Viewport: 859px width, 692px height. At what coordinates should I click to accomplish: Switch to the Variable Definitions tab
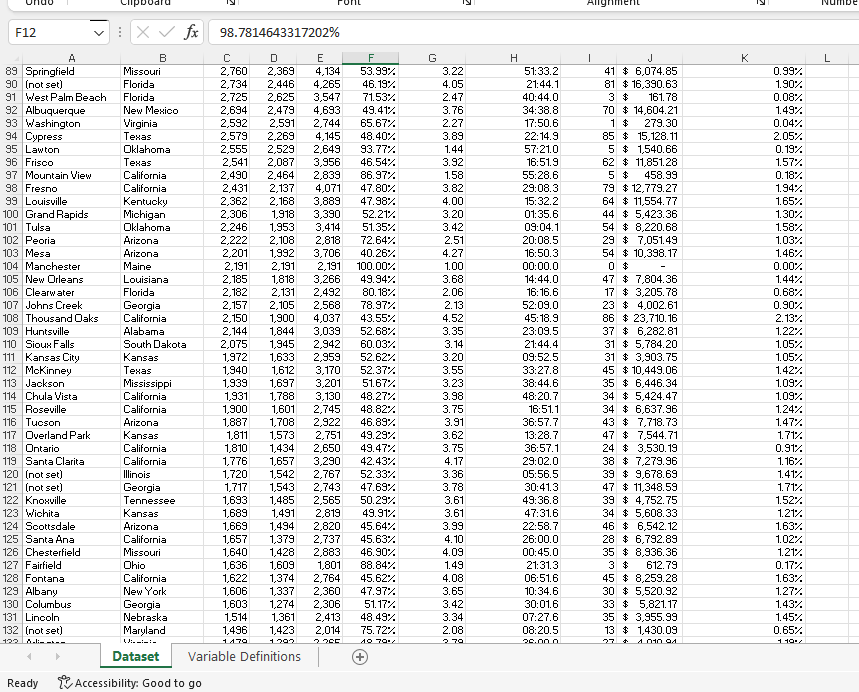pos(244,656)
